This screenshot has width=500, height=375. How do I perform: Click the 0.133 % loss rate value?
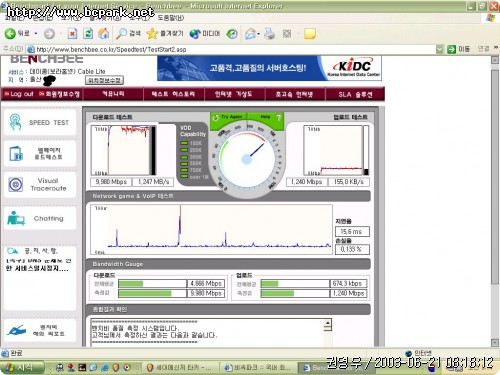pyautogui.click(x=352, y=249)
